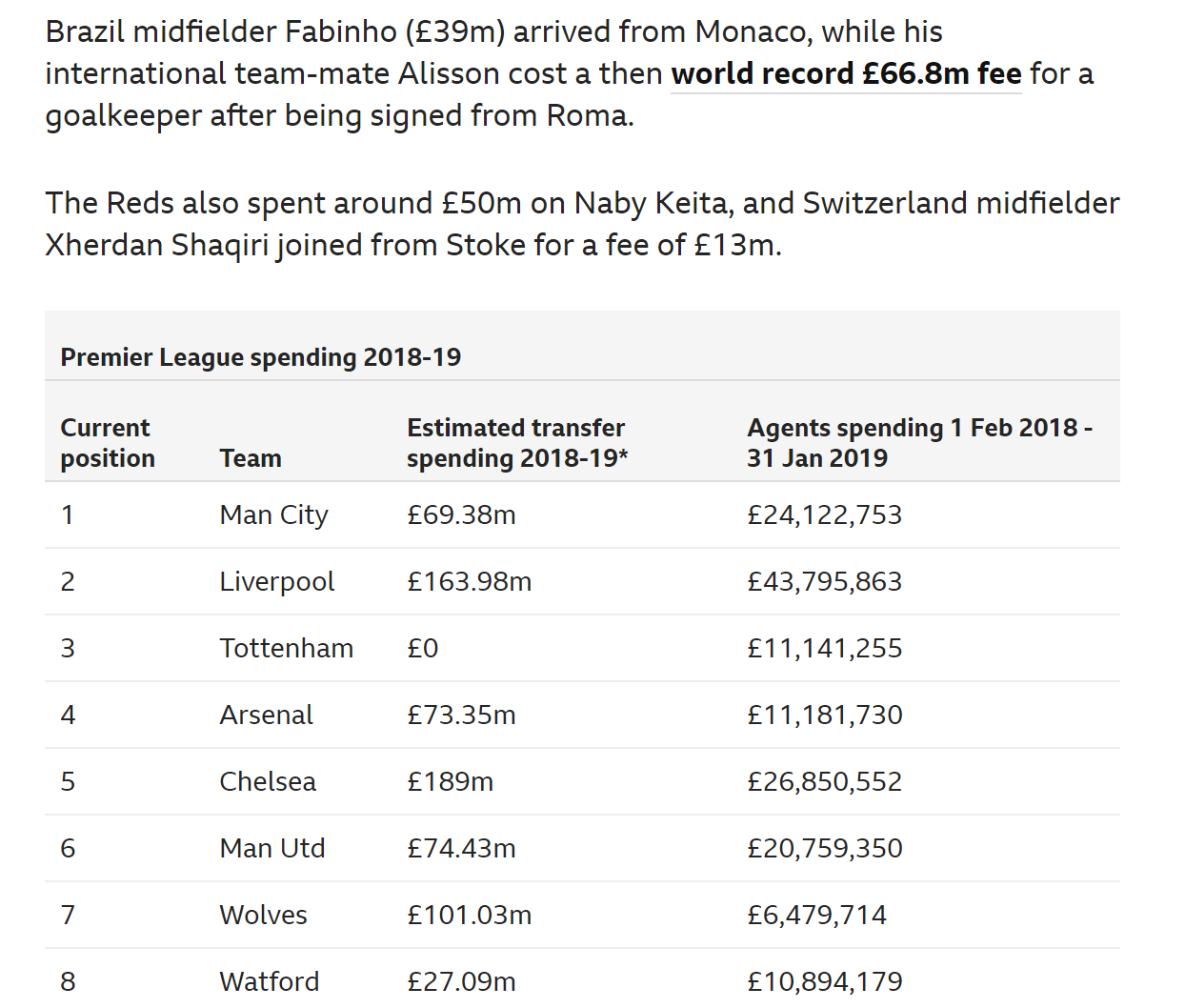Click Tottenham's £0 transfer spending cell
Viewport: 1185px width, 1008px height.
(422, 648)
